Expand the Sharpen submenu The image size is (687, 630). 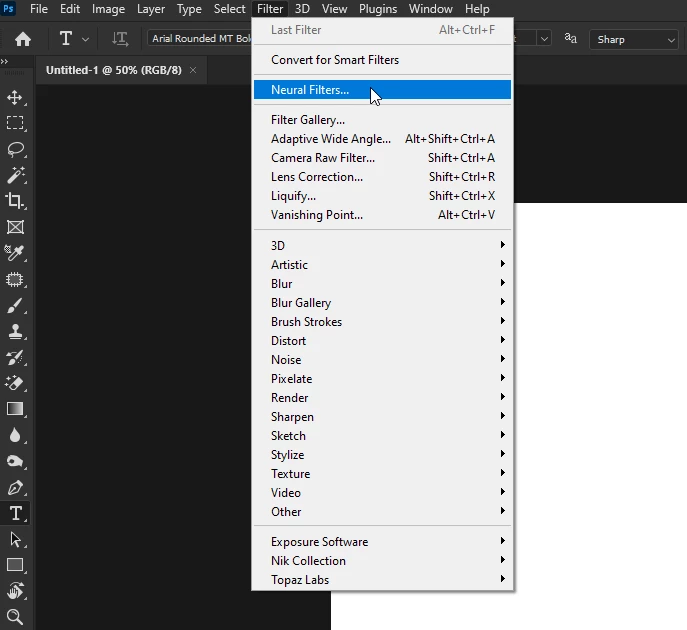click(382, 417)
